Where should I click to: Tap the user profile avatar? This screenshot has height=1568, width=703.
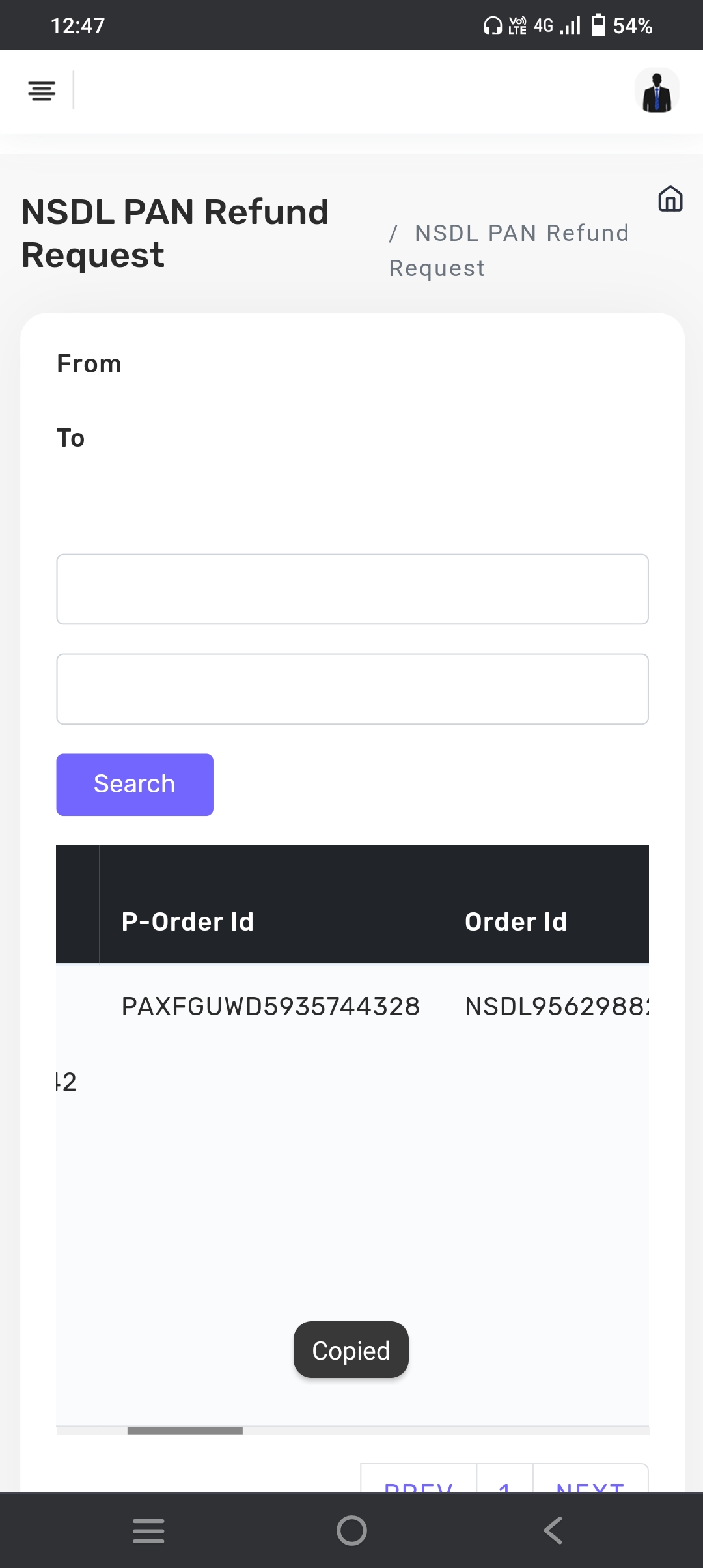tap(656, 91)
